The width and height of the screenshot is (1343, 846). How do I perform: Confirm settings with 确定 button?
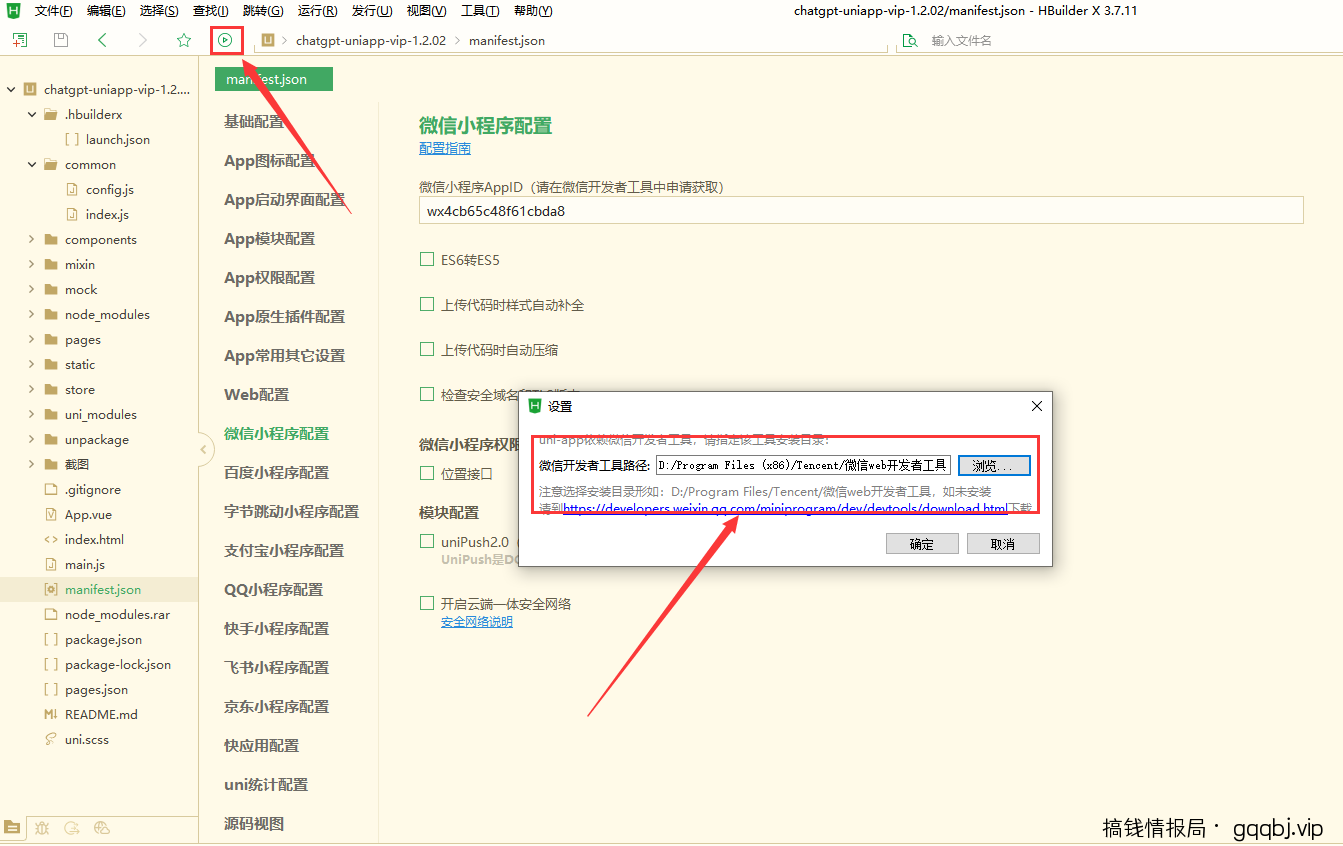[921, 543]
